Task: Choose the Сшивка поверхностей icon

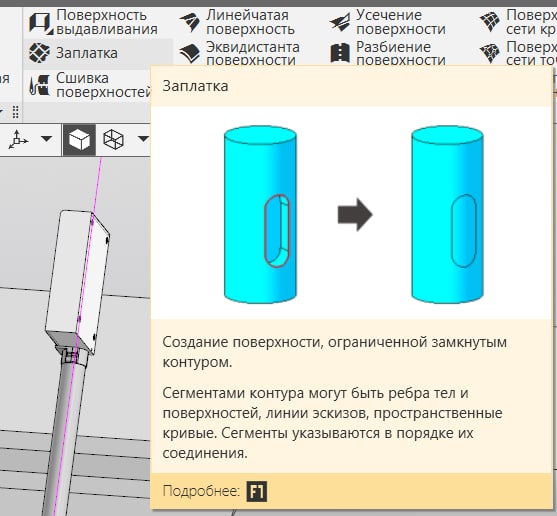Action: click(x=39, y=85)
